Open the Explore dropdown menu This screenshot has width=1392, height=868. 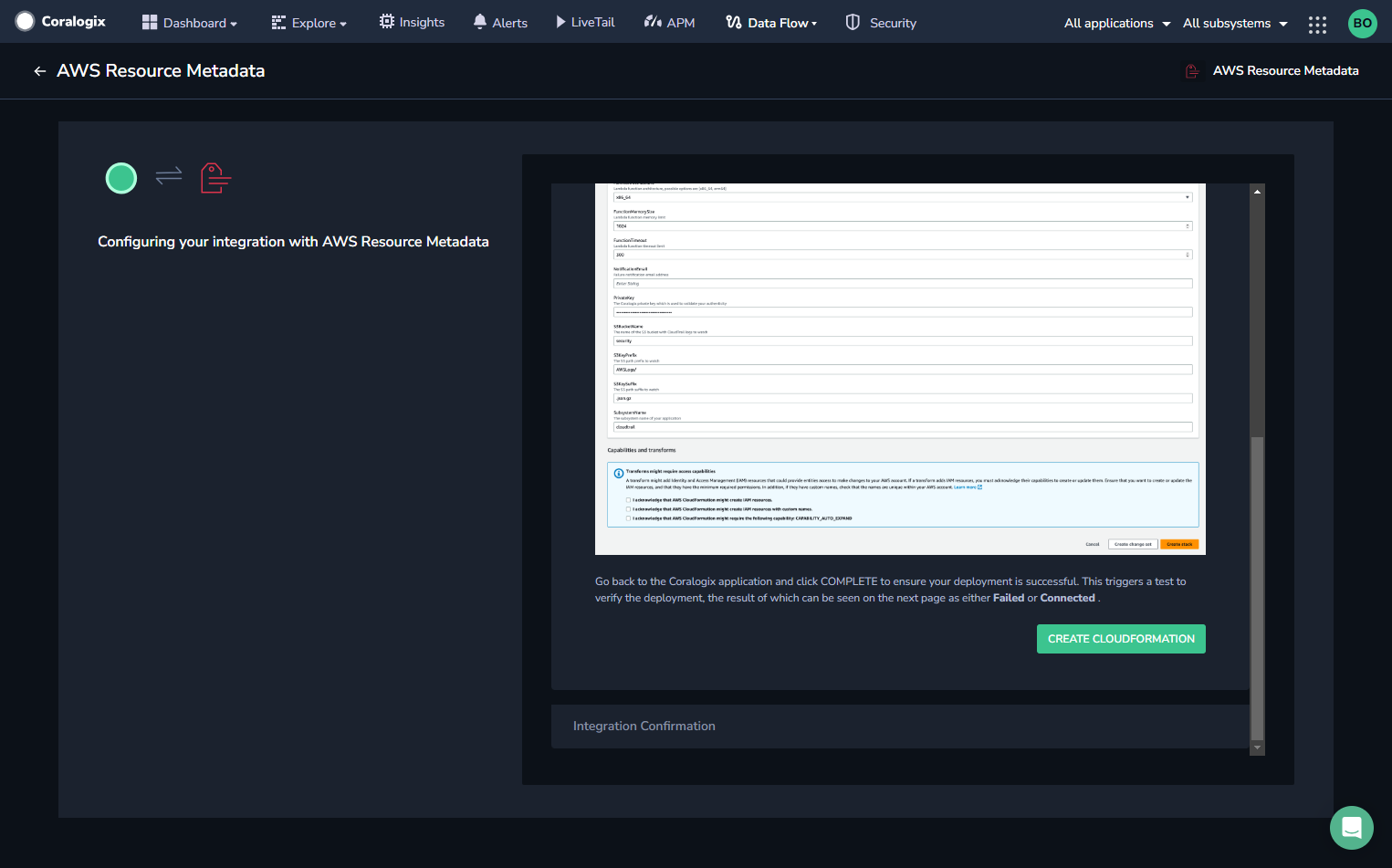pyautogui.click(x=309, y=23)
